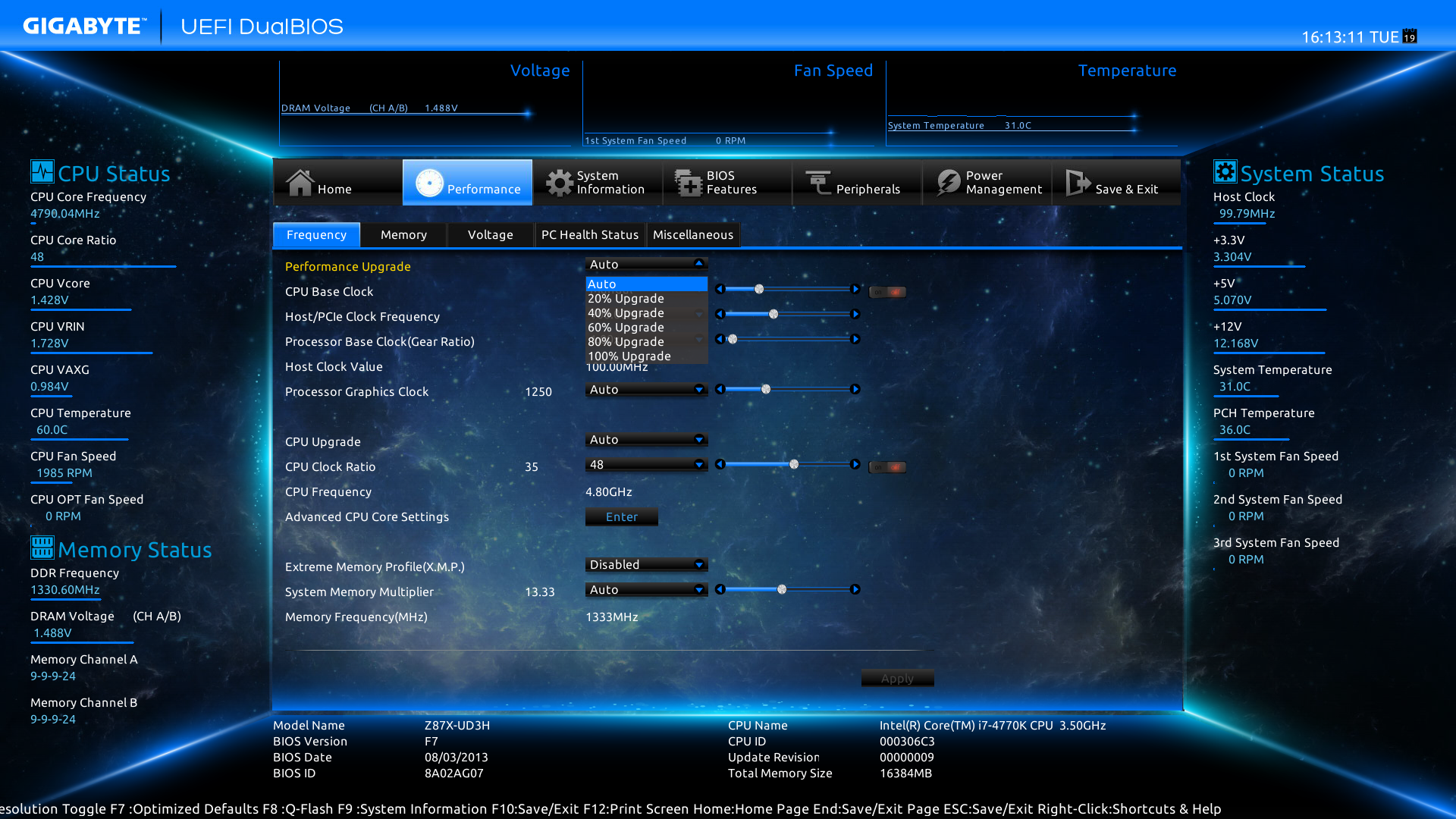Click the CPU Status waveform icon

pyautogui.click(x=42, y=172)
